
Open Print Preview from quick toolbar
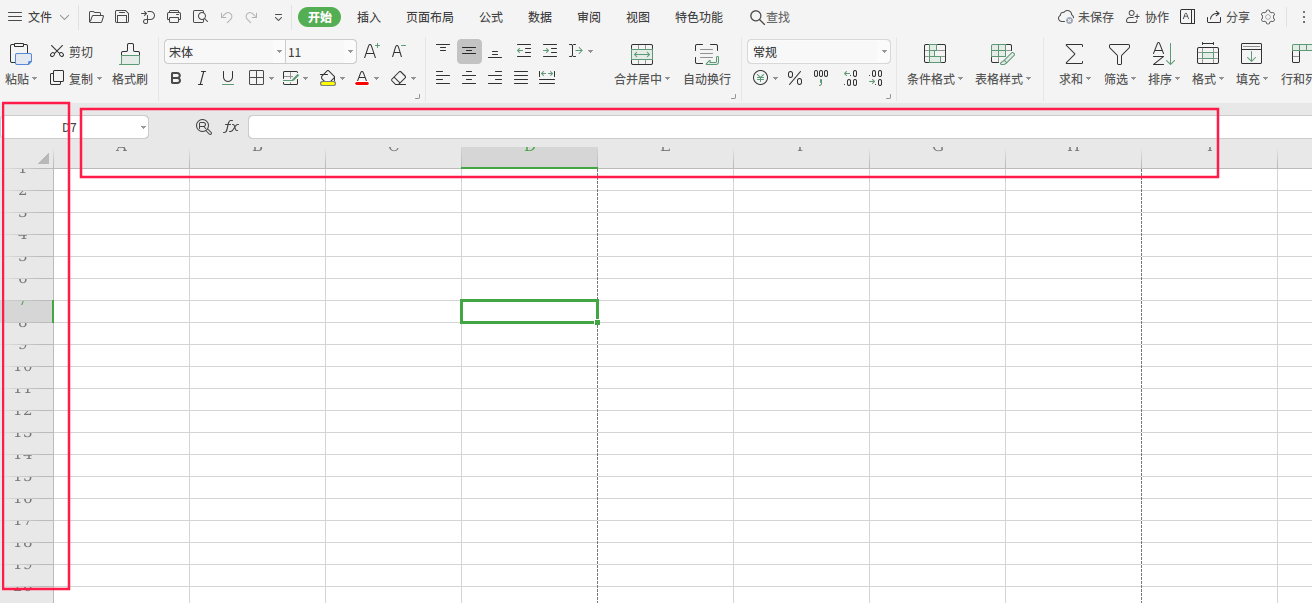(x=200, y=17)
